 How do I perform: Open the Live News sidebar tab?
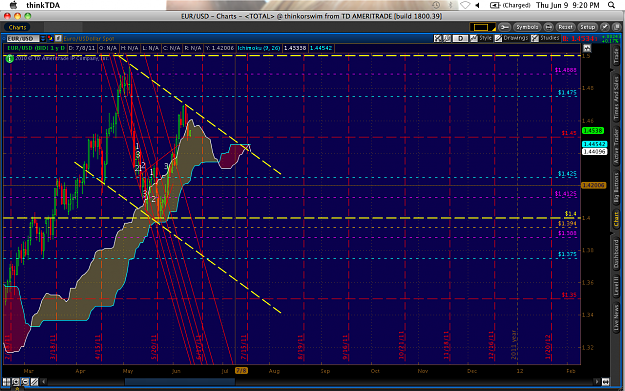point(617,318)
